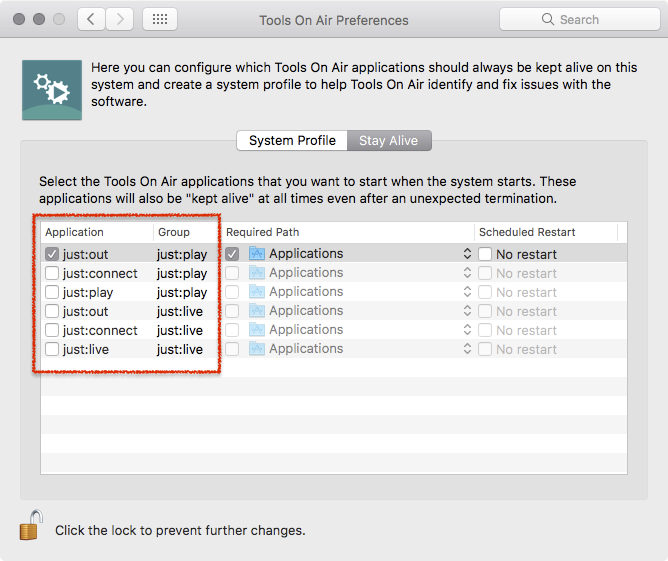The height and width of the screenshot is (561, 668).
Task: Click the Required Path column header
Action: pos(348,232)
